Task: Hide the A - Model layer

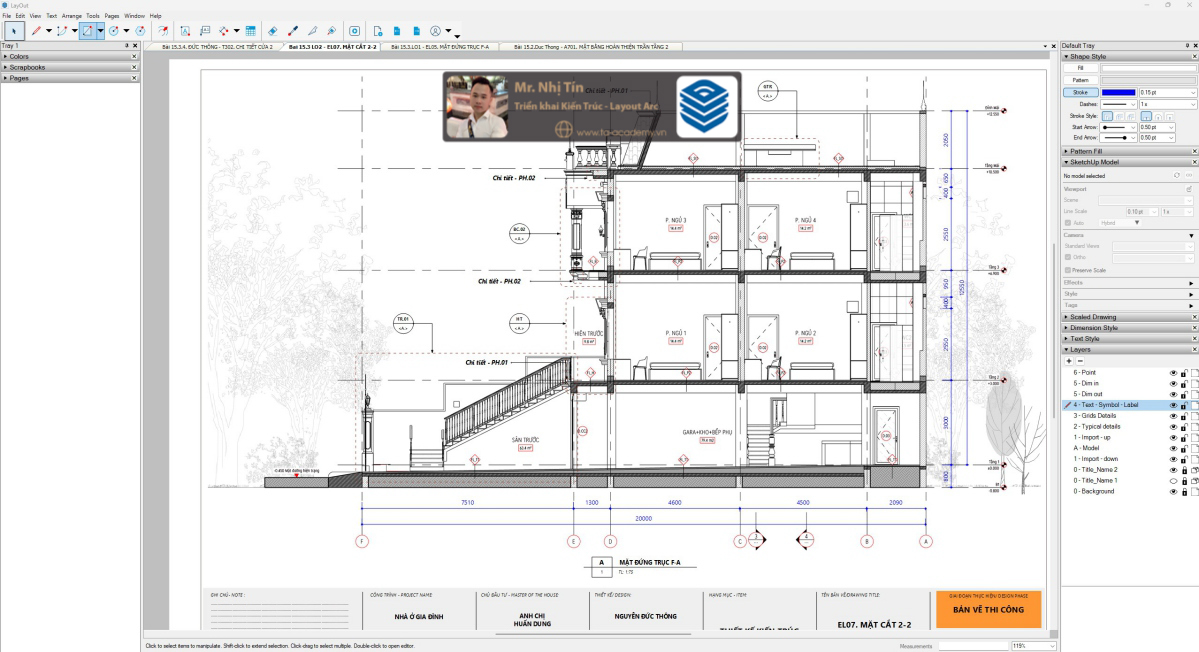Action: click(x=1173, y=448)
